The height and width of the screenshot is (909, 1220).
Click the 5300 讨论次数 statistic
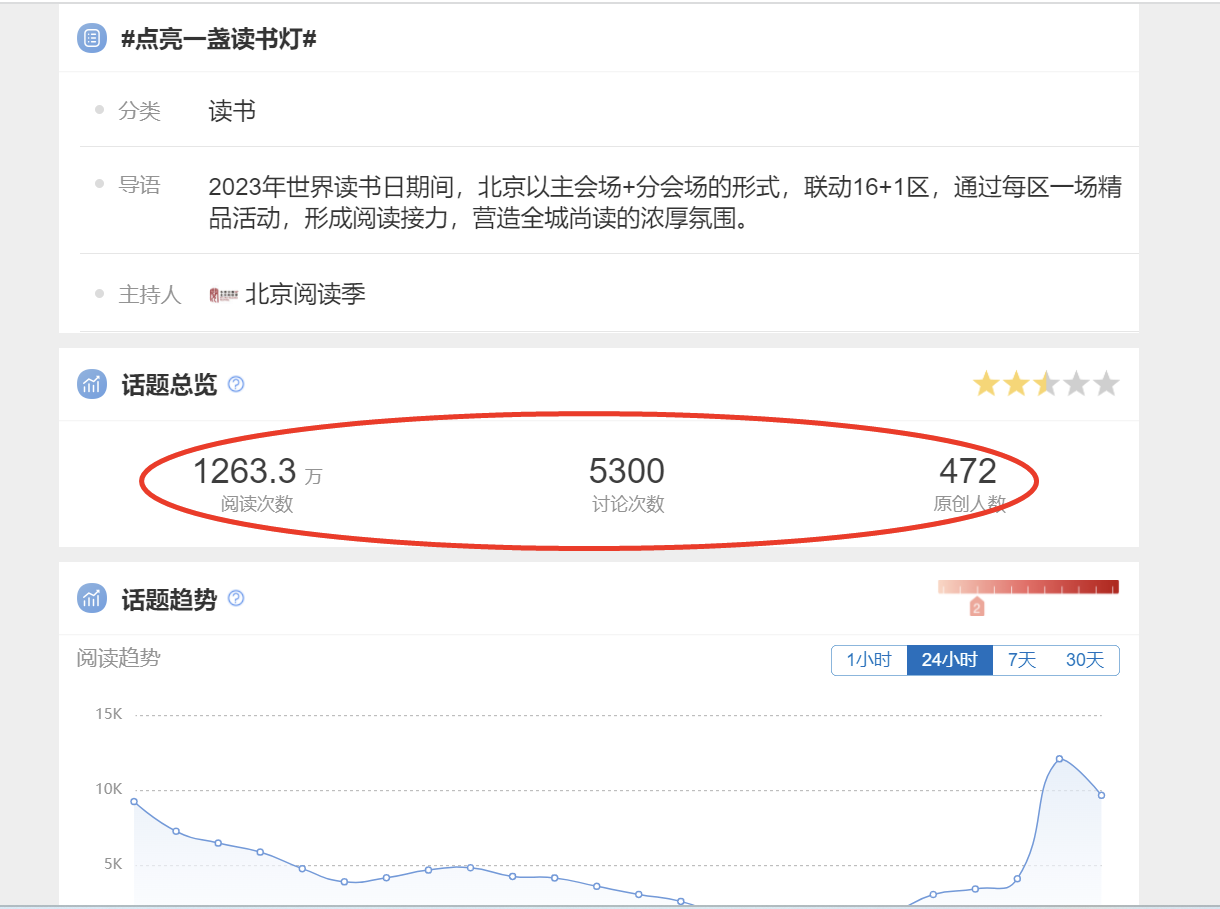(x=627, y=472)
